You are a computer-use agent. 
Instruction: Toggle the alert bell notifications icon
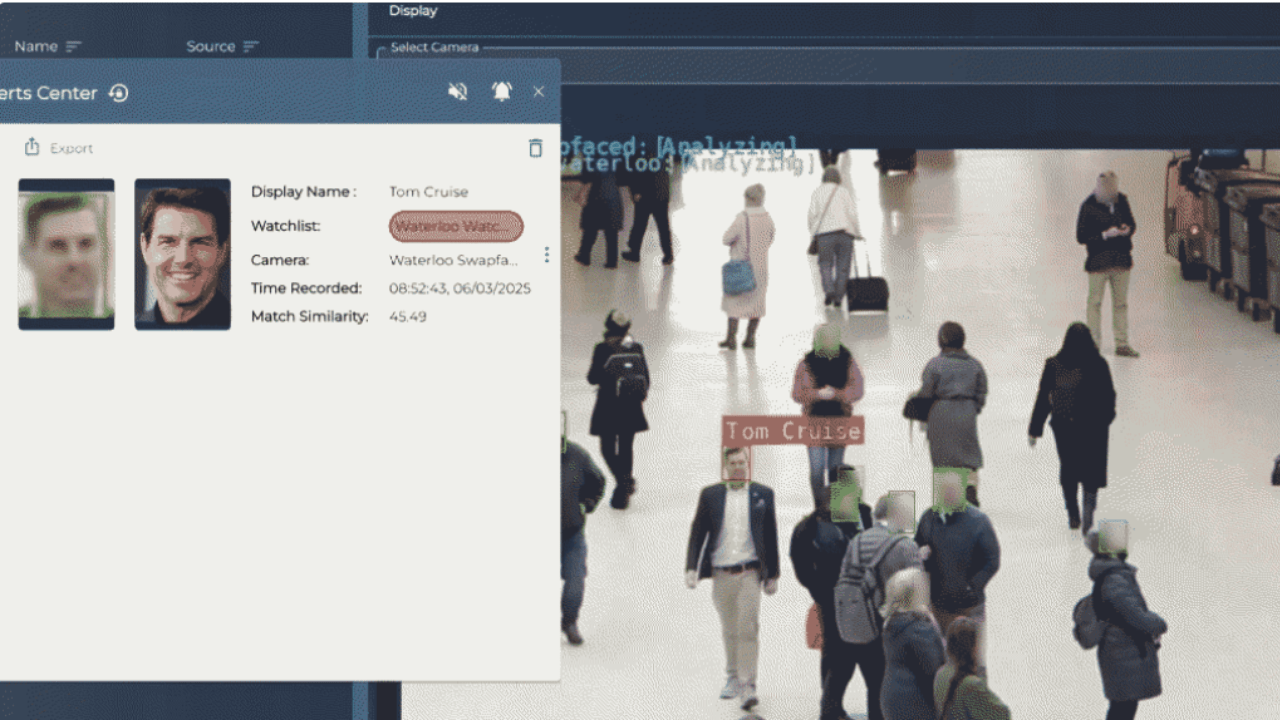coord(502,92)
